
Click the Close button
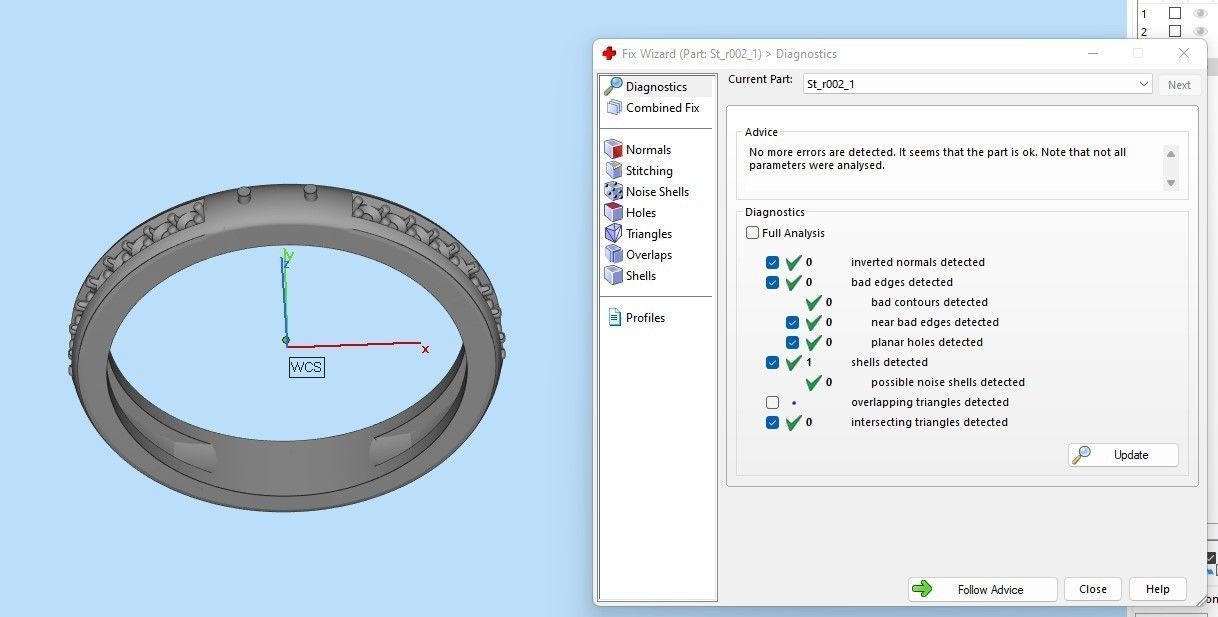[1093, 589]
